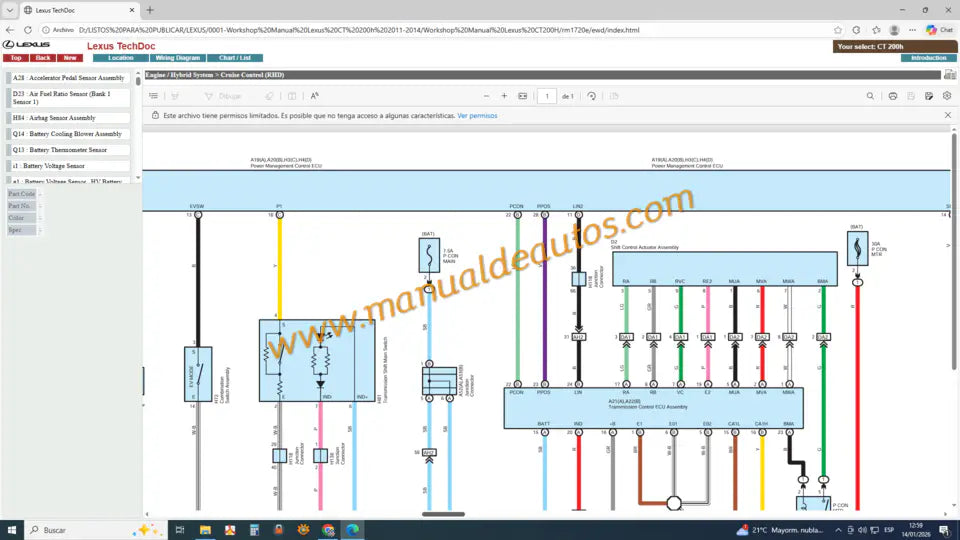Open the favorites list icon
The image size is (960, 540).
876,29
